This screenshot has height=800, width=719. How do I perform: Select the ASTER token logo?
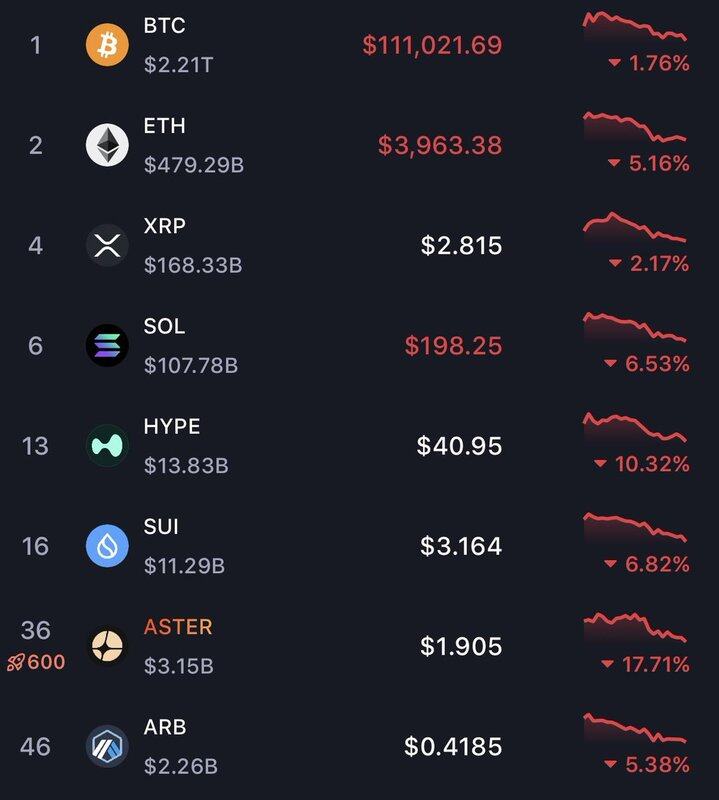[107, 646]
